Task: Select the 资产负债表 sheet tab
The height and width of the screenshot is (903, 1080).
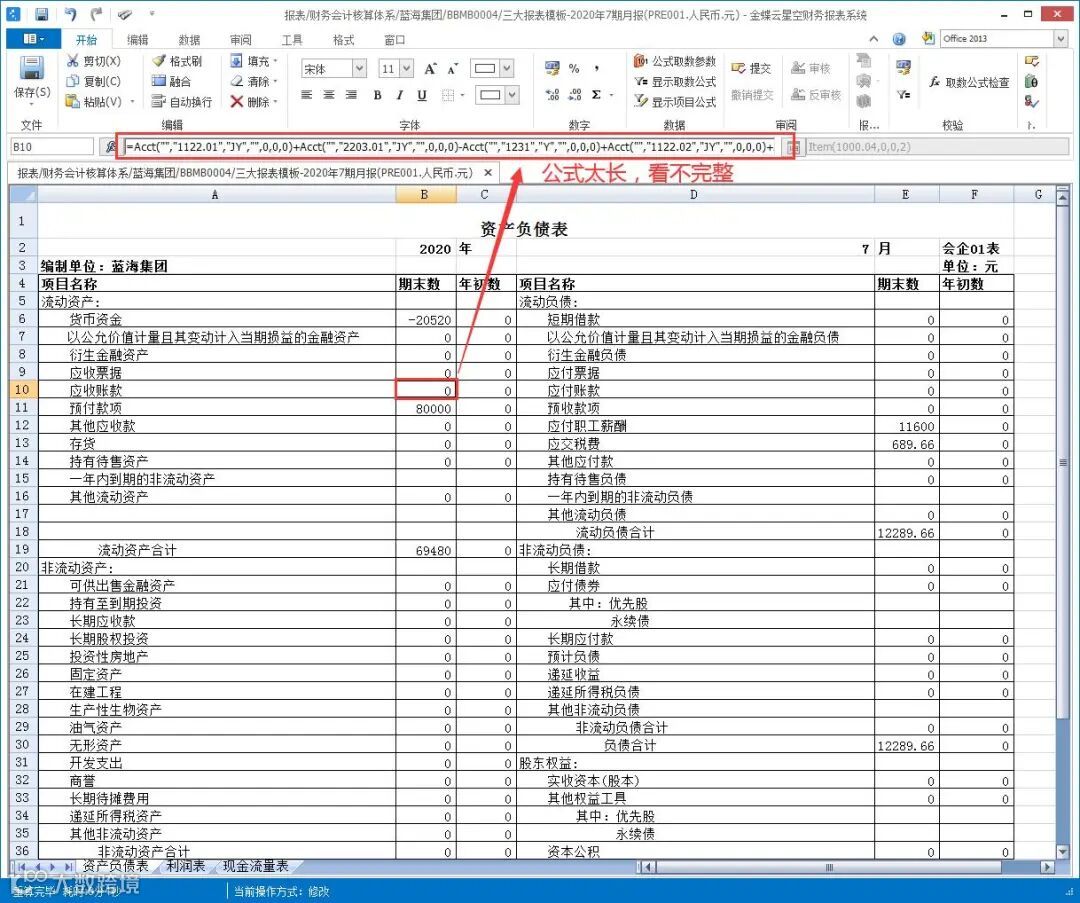Action: 116,866
